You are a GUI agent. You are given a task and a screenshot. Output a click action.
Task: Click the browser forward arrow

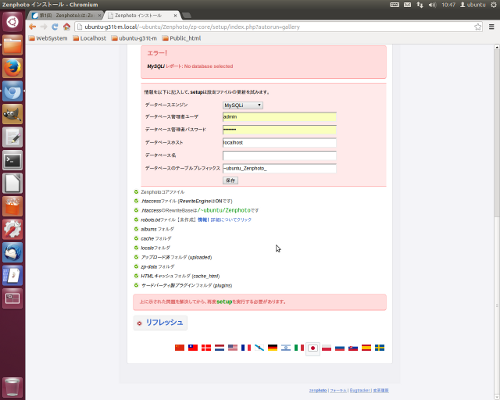(44, 27)
